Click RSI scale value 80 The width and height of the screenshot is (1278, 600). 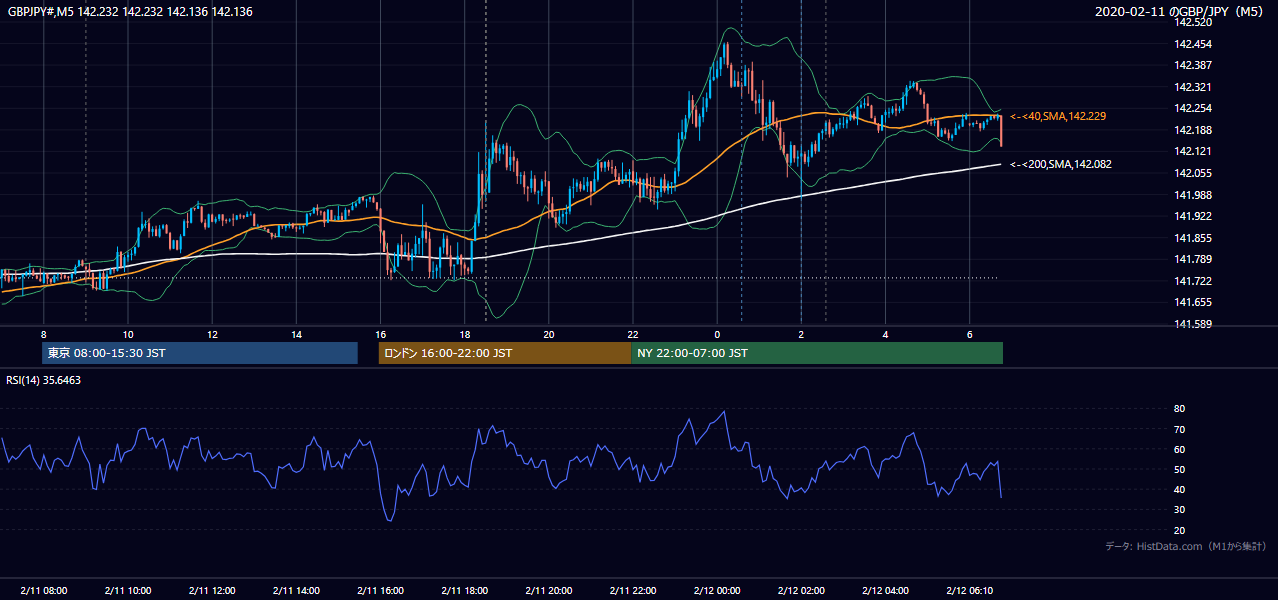pos(1179,409)
